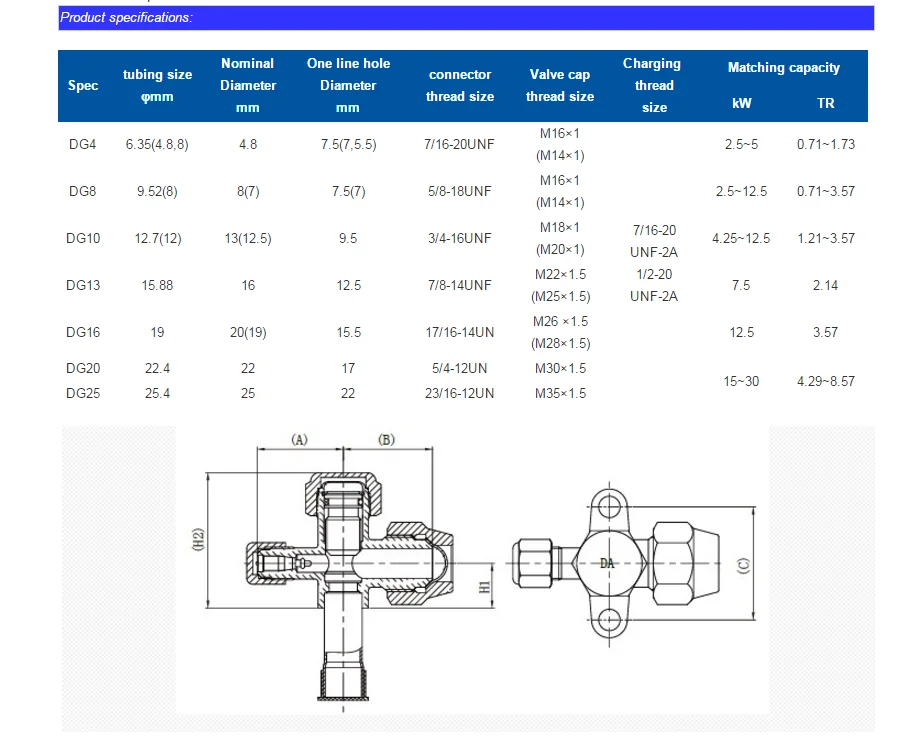The width and height of the screenshot is (913, 755).
Task: Select the Spec column header
Action: pyautogui.click(x=83, y=85)
